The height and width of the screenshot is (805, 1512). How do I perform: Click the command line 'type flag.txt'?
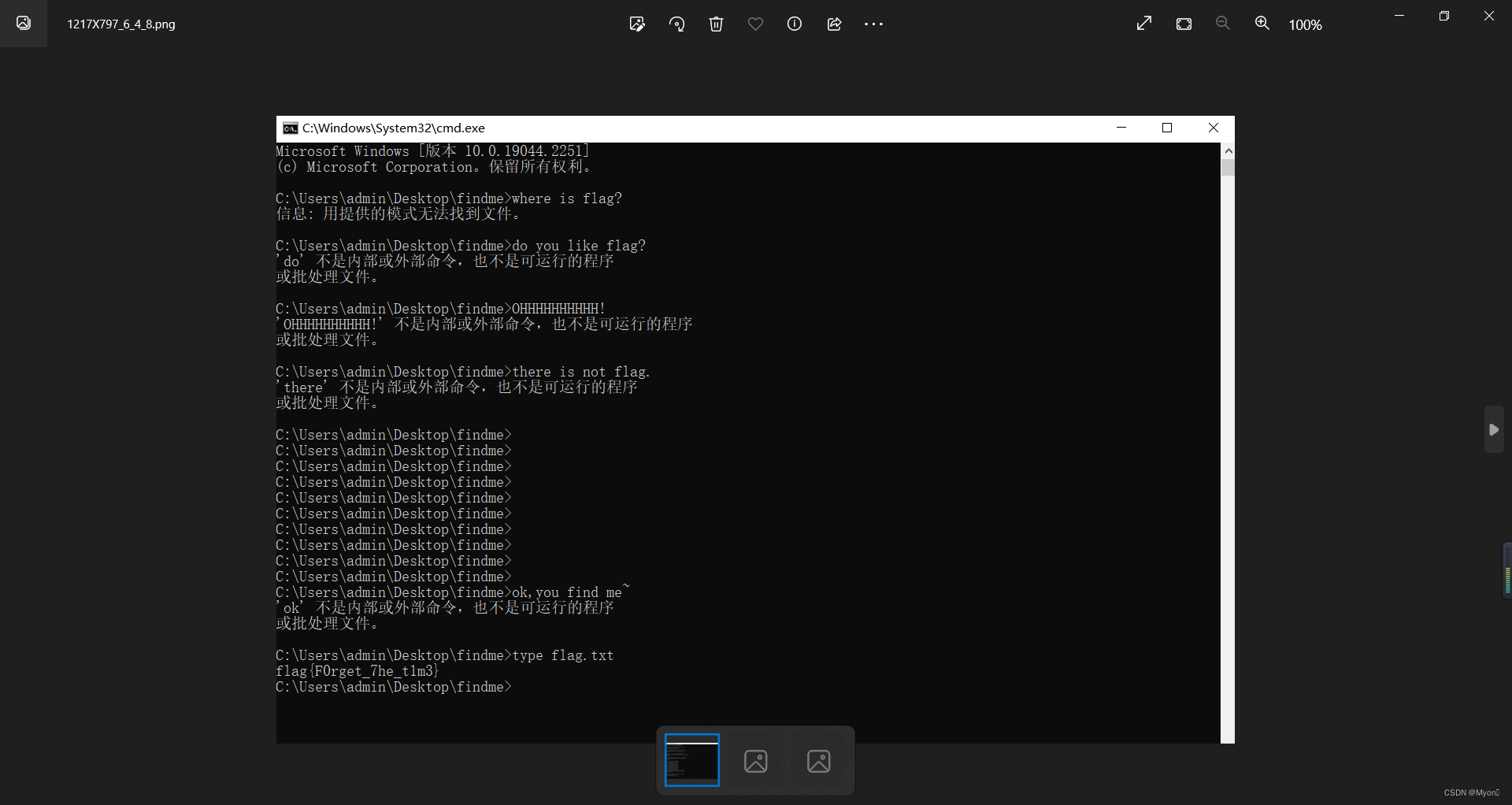pos(563,655)
